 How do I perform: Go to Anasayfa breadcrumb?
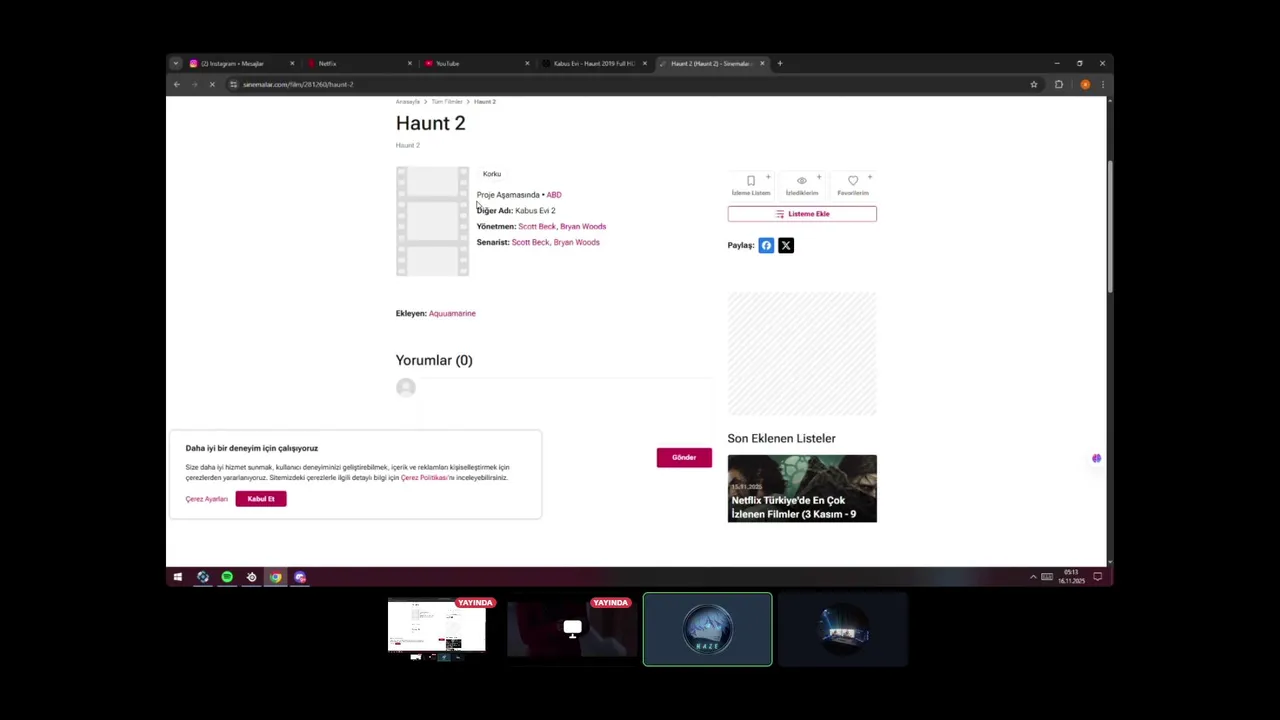point(408,102)
